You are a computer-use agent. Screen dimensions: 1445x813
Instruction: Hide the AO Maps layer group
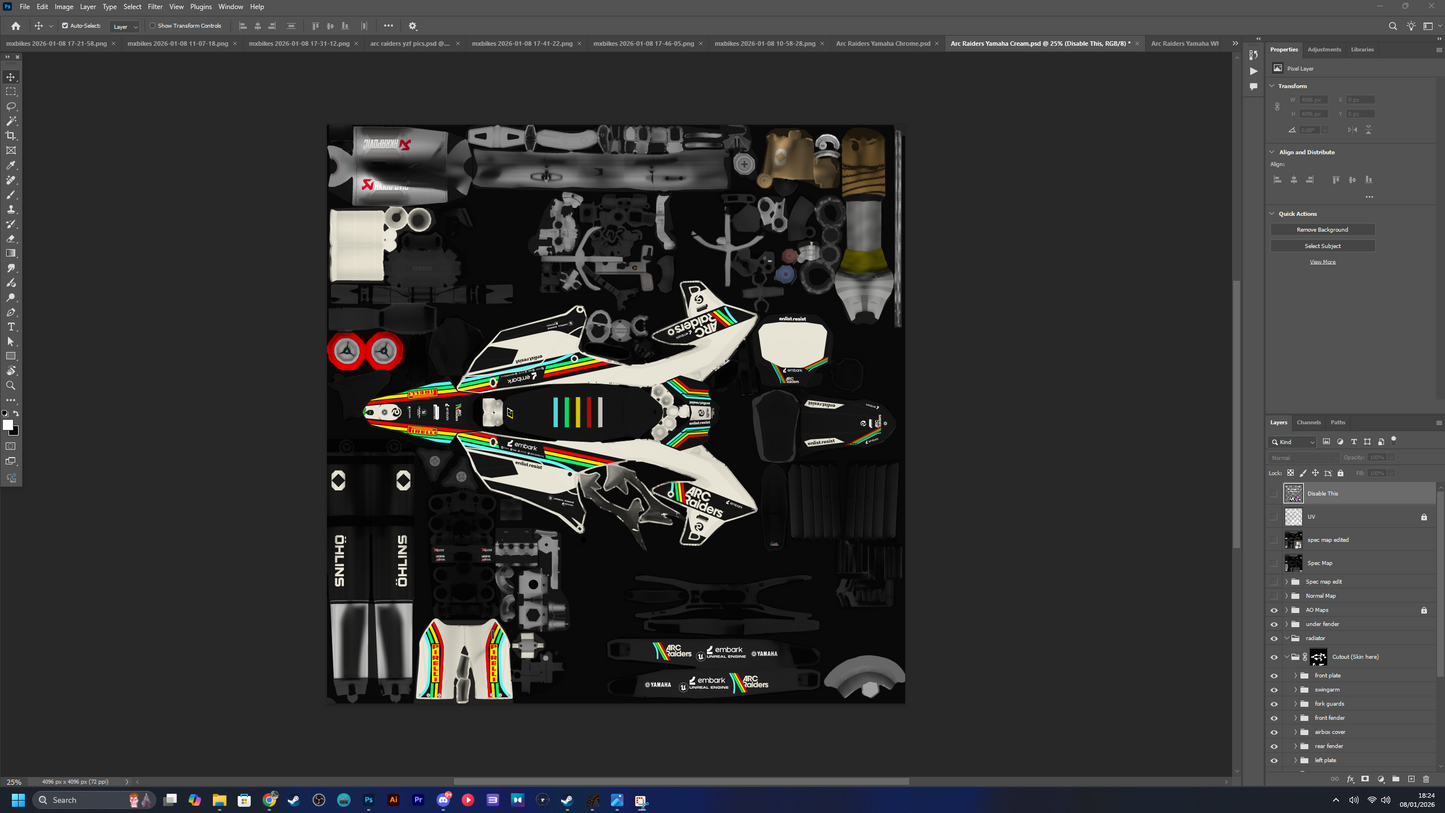pyautogui.click(x=1274, y=610)
